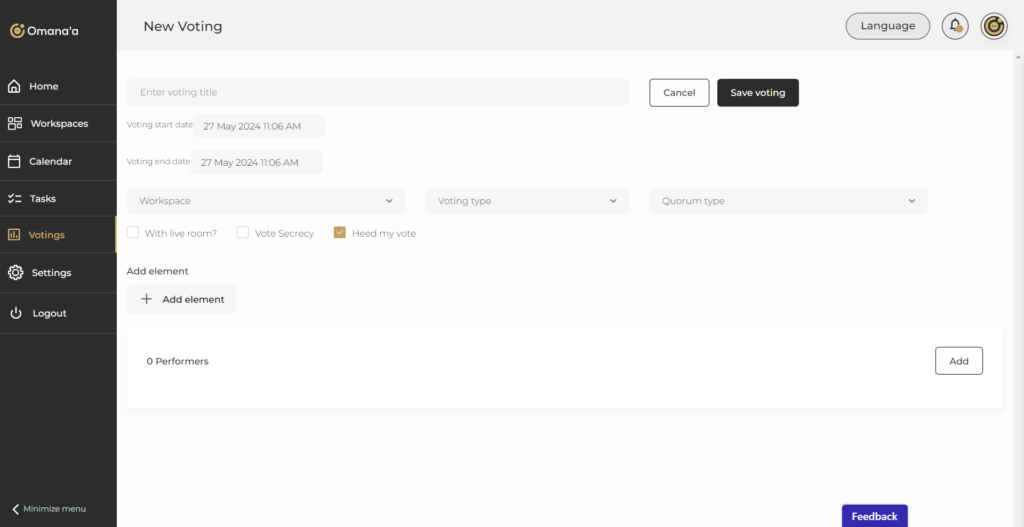Screen dimensions: 1024x527
Task: Uncheck the Heed my vote checkbox
Action: pos(340,233)
